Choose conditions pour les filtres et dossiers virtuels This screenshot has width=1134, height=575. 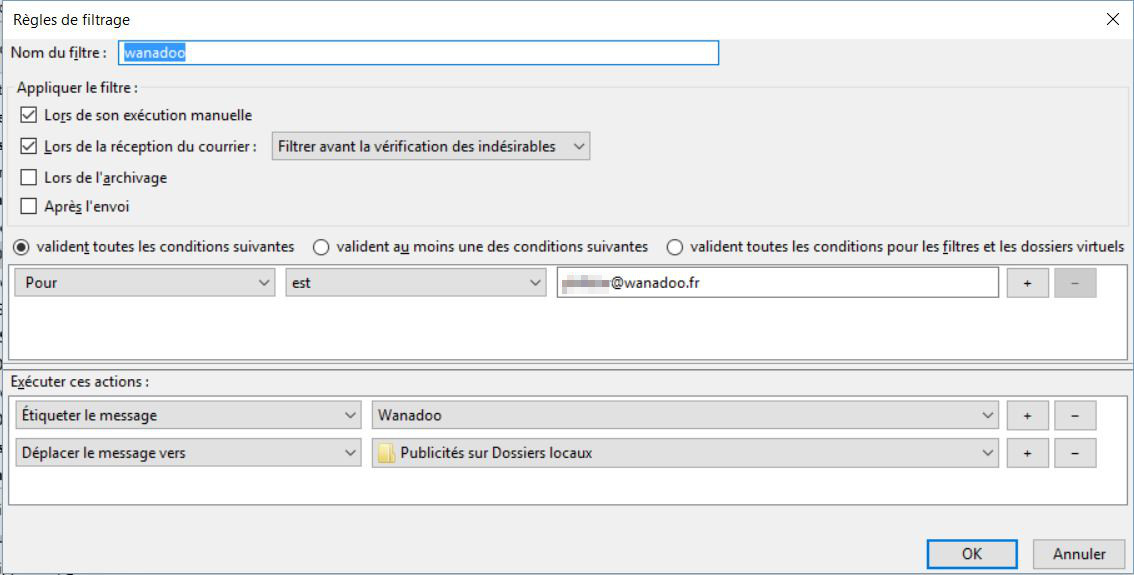[675, 247]
